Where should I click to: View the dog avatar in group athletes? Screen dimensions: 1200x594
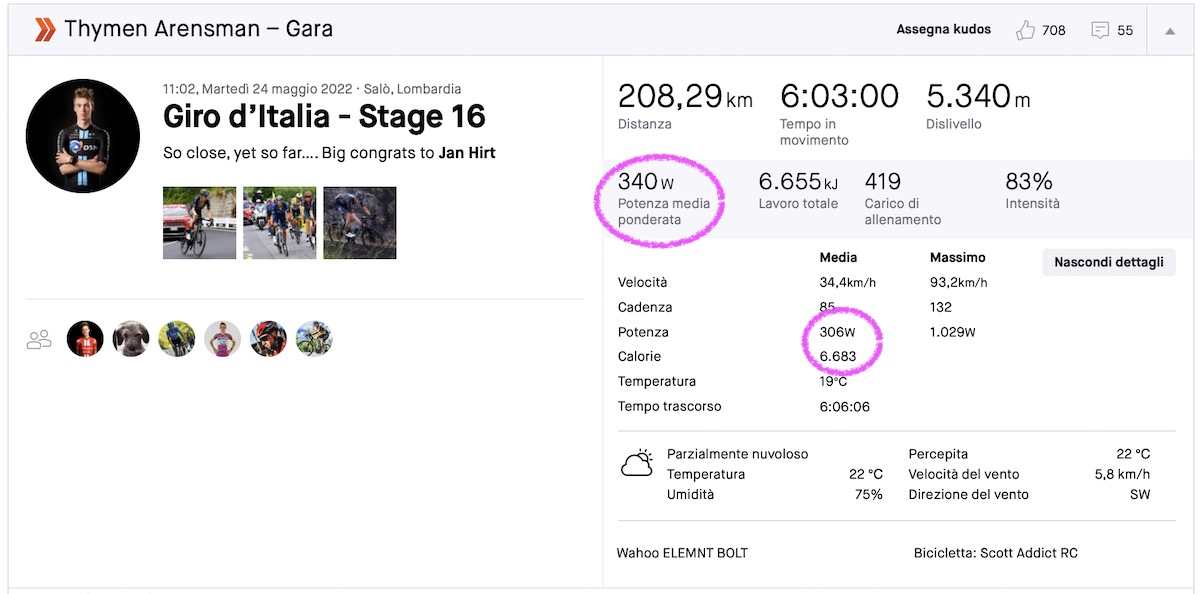(131, 339)
